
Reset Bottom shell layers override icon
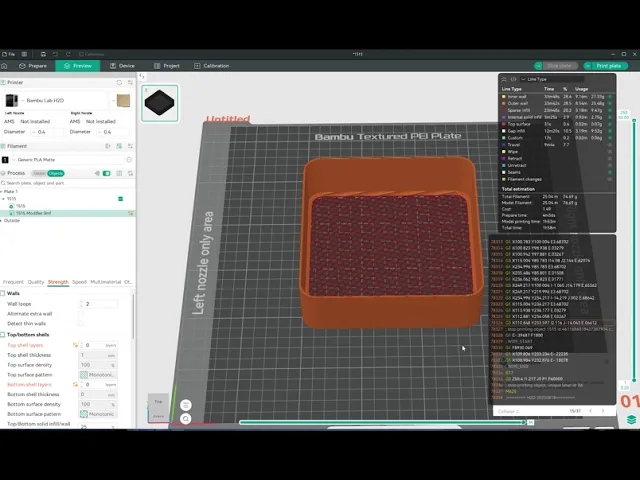(x=75, y=384)
